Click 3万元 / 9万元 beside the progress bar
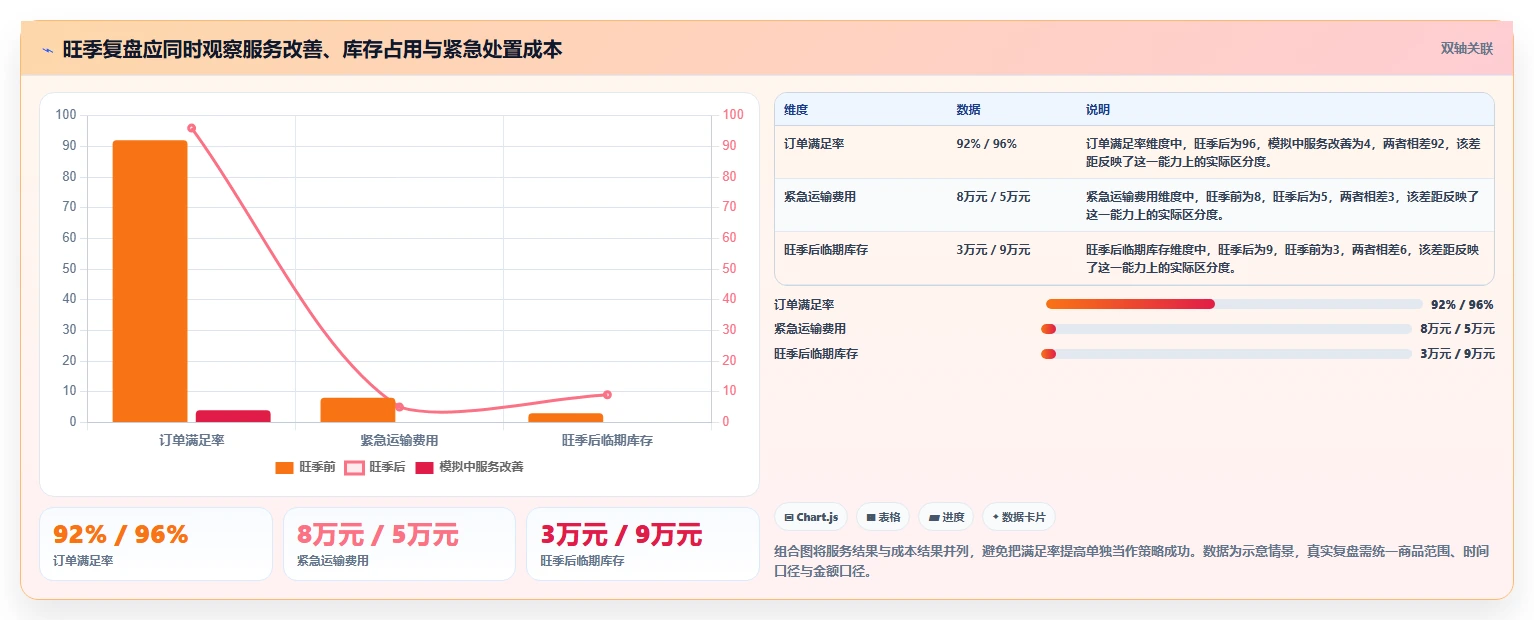The height and width of the screenshot is (620, 1534). (1457, 354)
